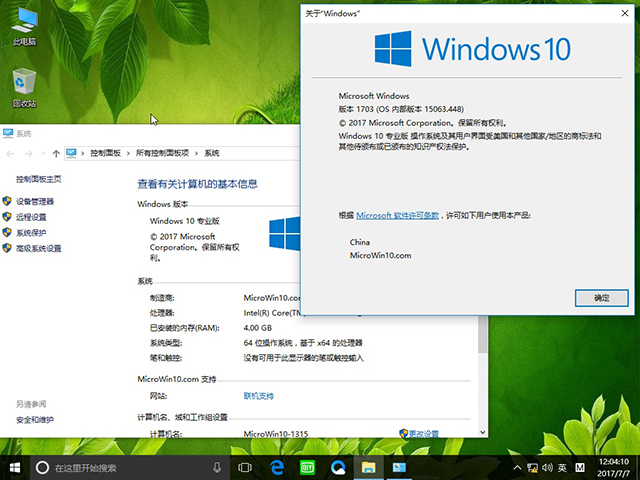The width and height of the screenshot is (640, 480).
Task: Select 所有控制面板项 in the breadcrumb
Action: pyautogui.click(x=162, y=153)
